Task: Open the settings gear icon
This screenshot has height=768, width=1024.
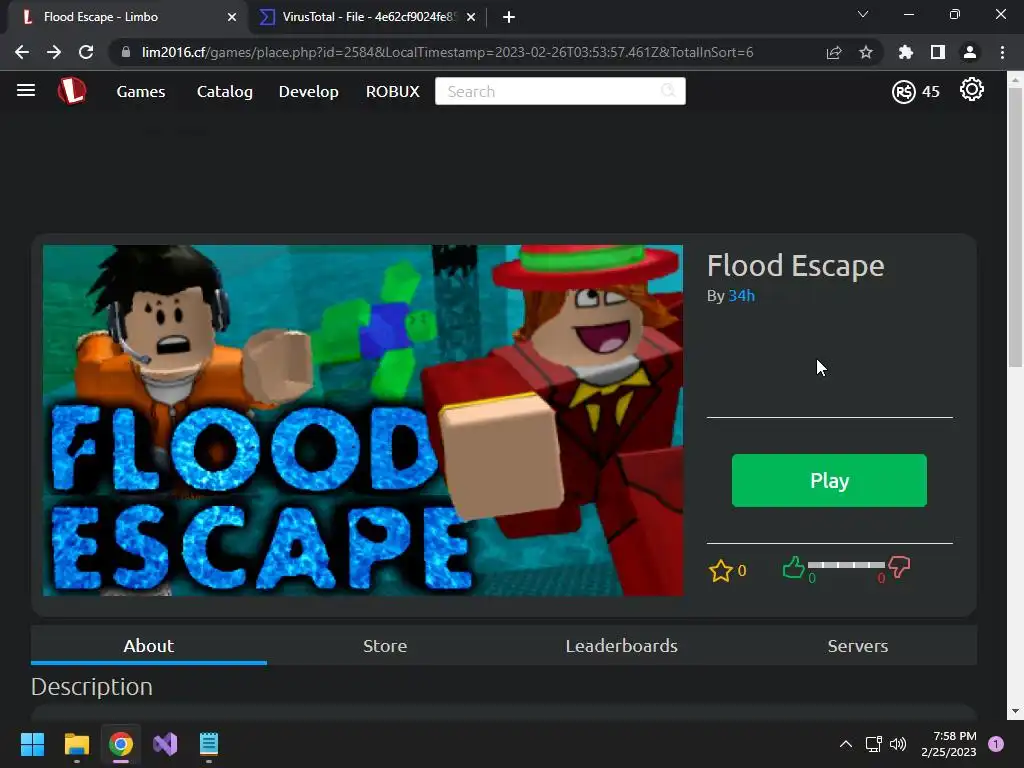Action: 972,89
